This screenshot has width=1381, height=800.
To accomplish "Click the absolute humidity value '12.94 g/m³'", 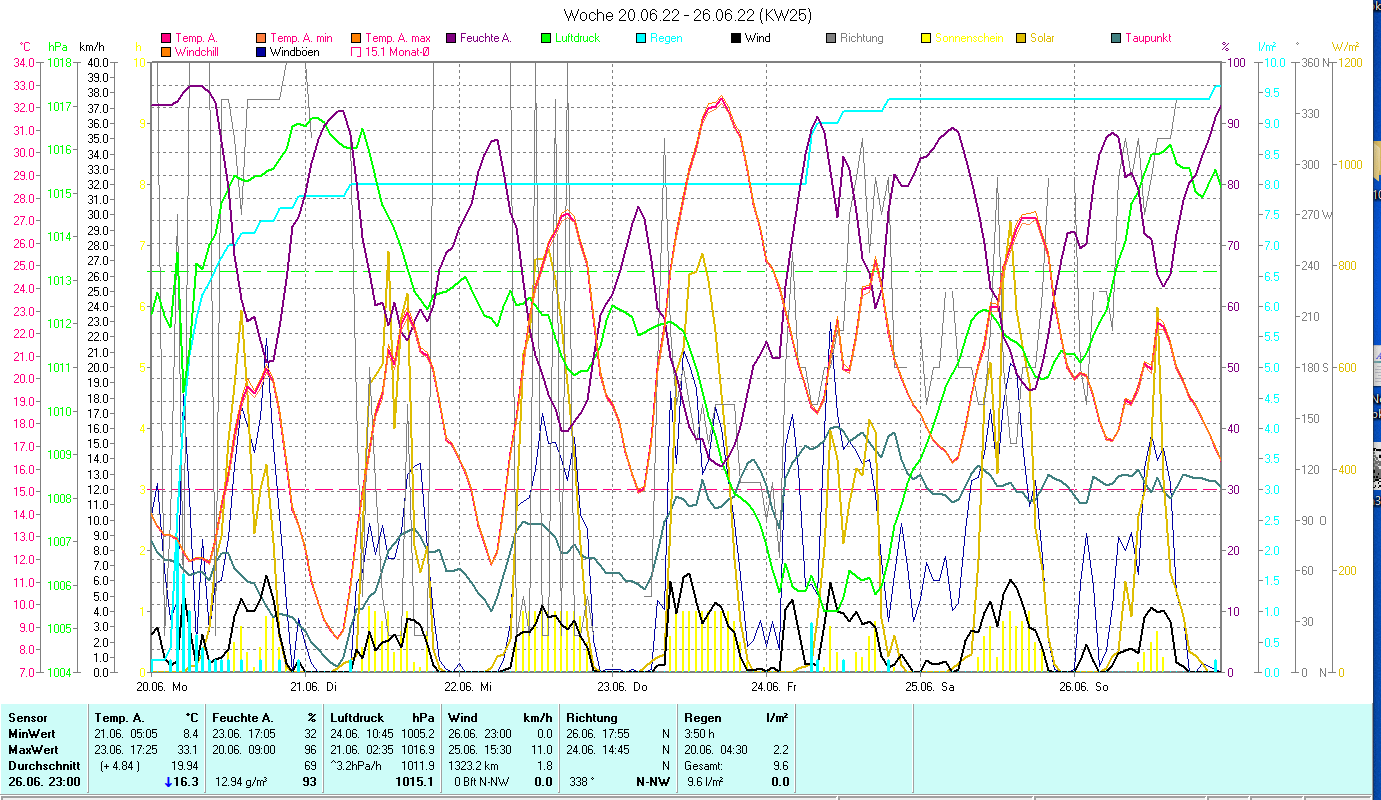I will (x=243, y=782).
